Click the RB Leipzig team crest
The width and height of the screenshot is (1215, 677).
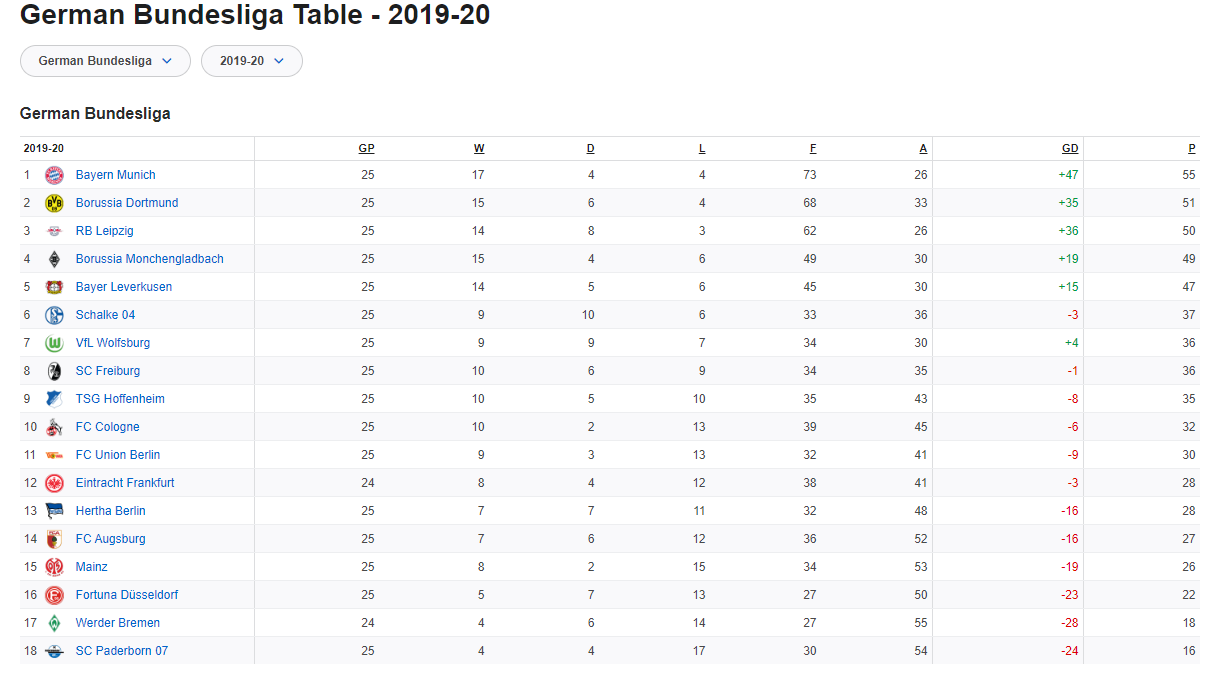[54, 231]
